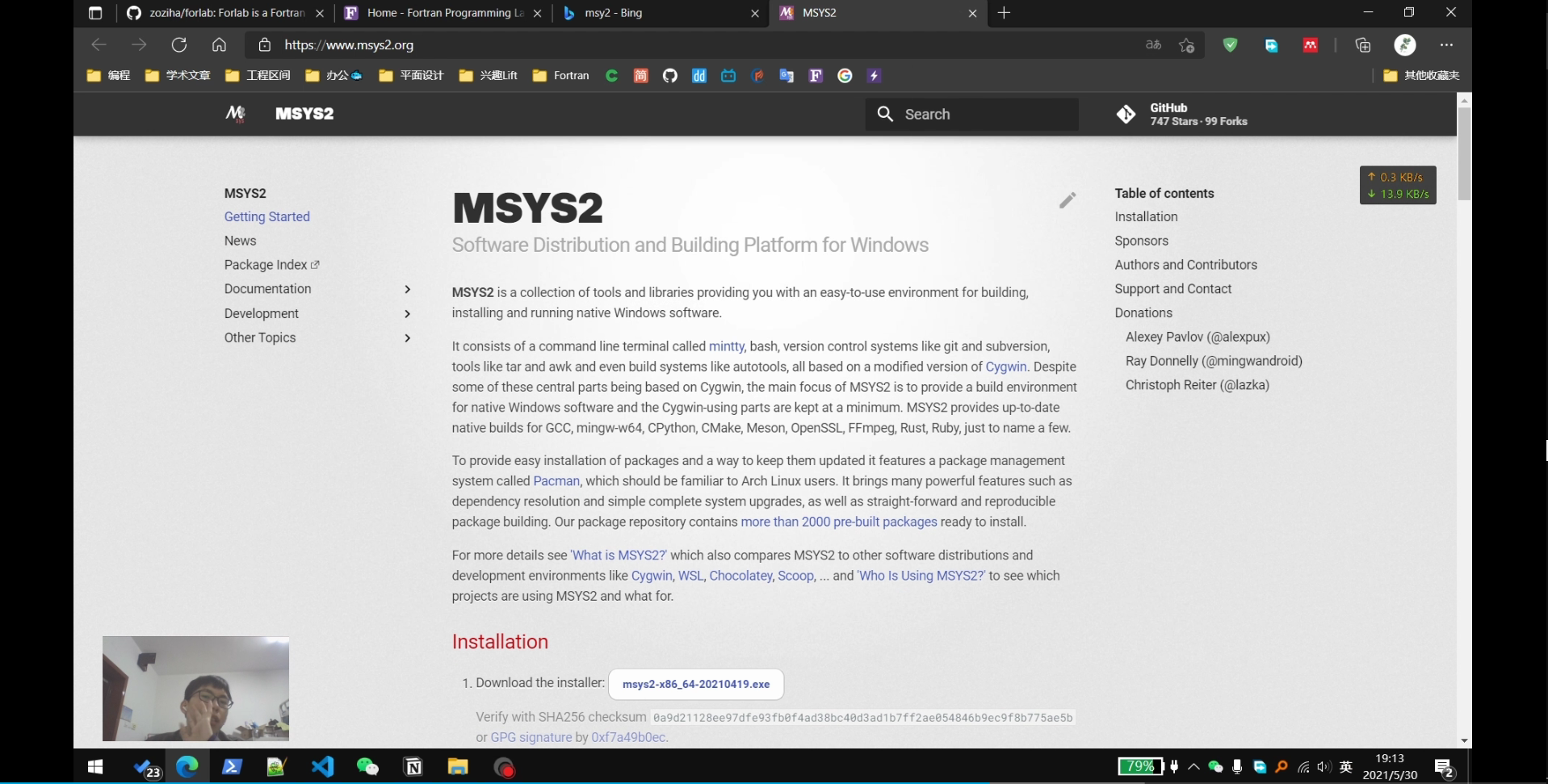The width and height of the screenshot is (1548, 784).
Task: View site information lock icon
Action: 264,45
